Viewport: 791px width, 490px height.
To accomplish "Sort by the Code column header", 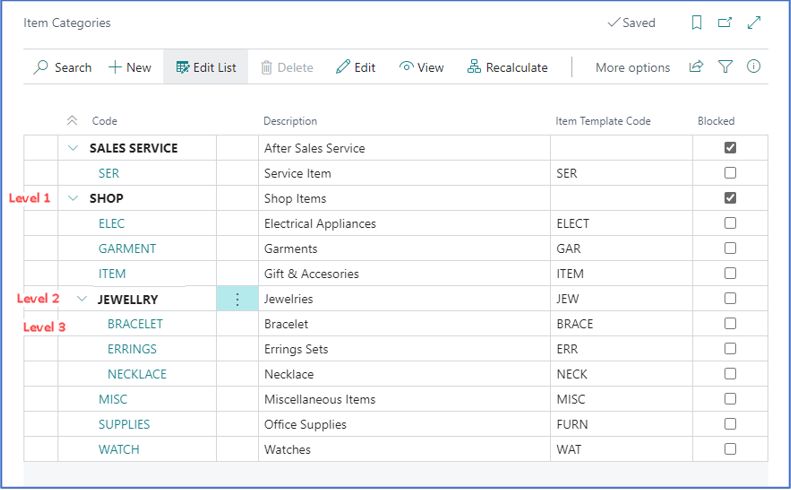I will pos(104,121).
